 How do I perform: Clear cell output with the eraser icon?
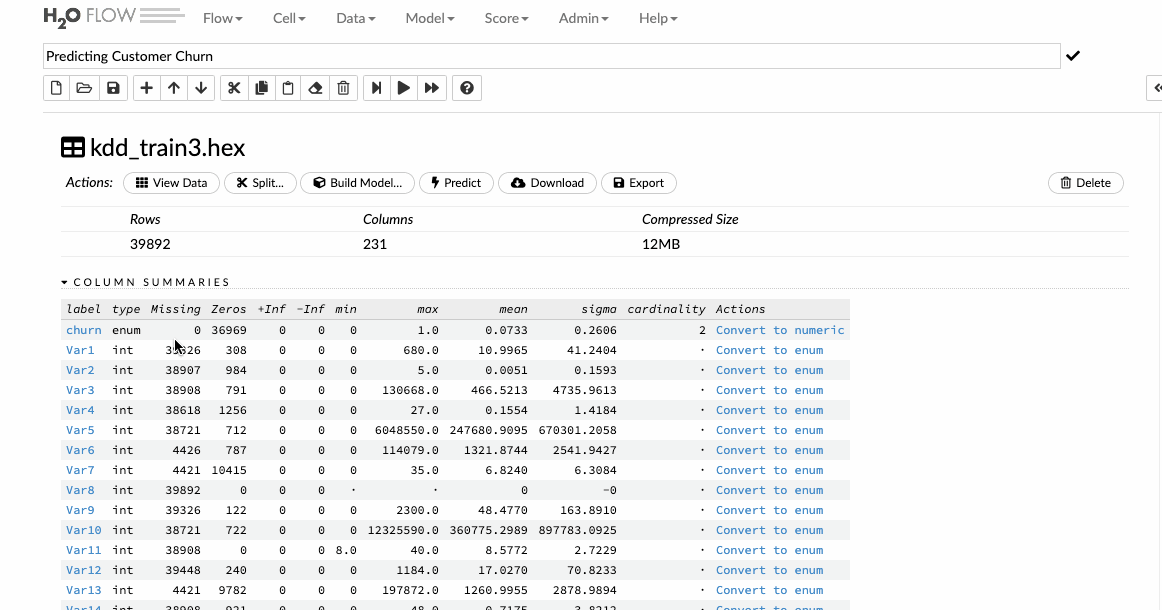[x=316, y=88]
